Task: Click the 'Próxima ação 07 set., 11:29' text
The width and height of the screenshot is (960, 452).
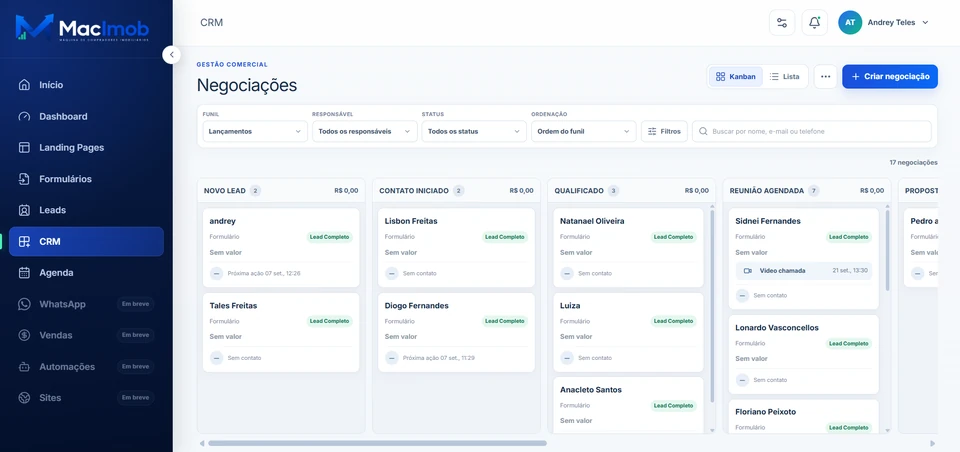Action: (439, 358)
